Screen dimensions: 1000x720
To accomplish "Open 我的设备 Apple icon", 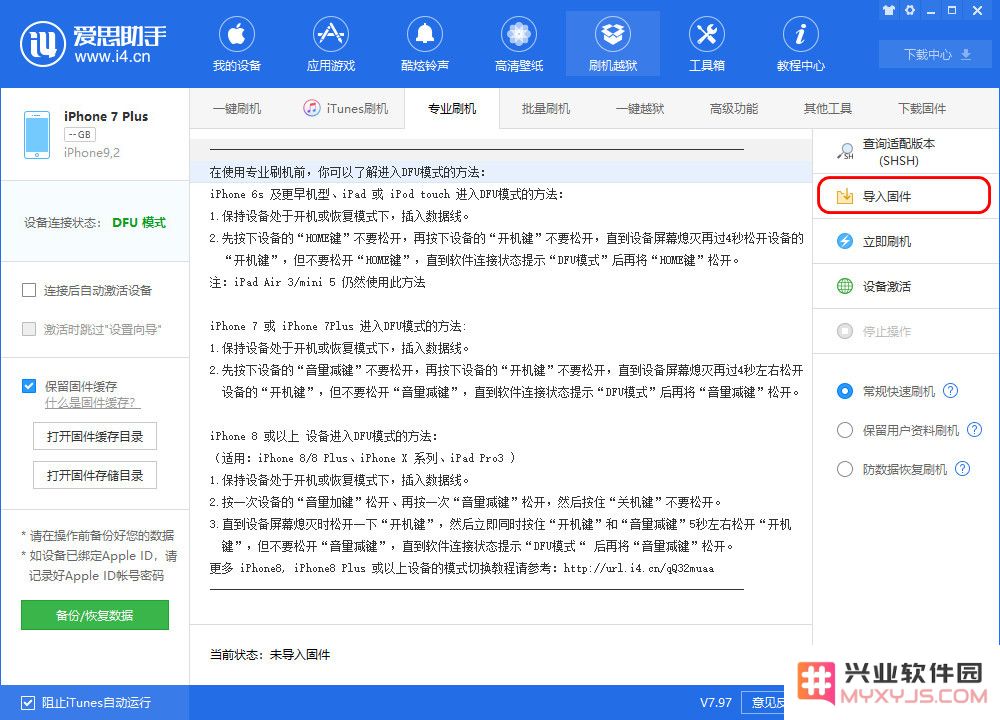I will coord(237,34).
